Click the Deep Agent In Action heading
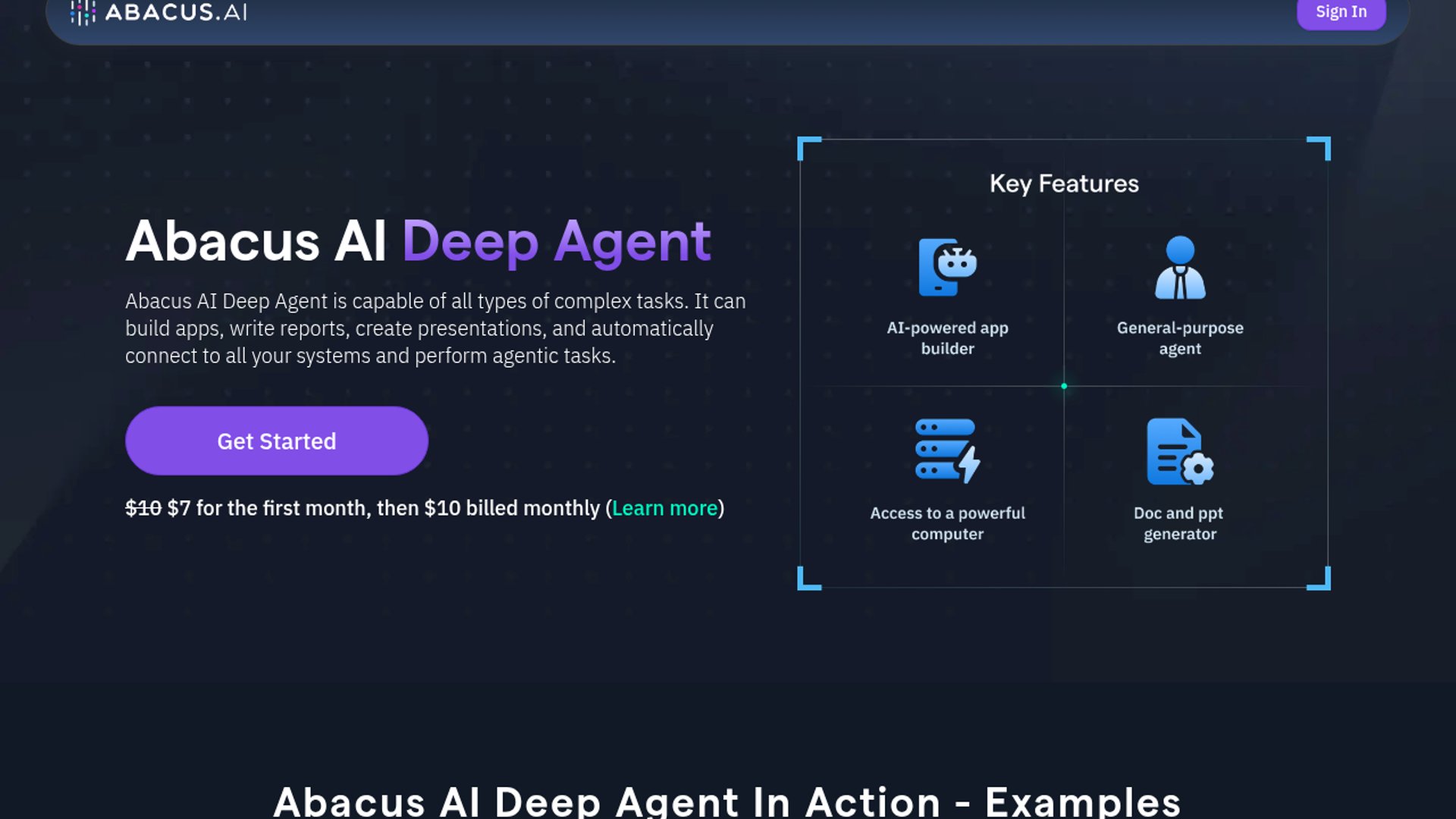1456x819 pixels. (x=726, y=801)
